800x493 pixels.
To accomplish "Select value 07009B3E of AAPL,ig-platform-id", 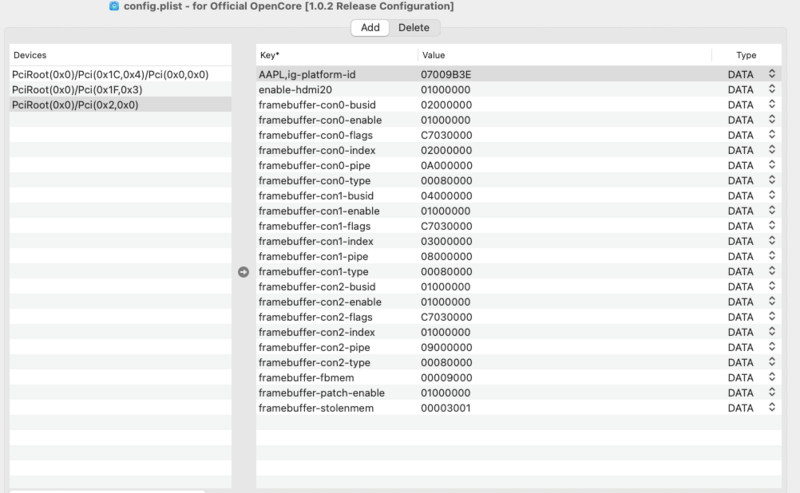I will [x=446, y=75].
